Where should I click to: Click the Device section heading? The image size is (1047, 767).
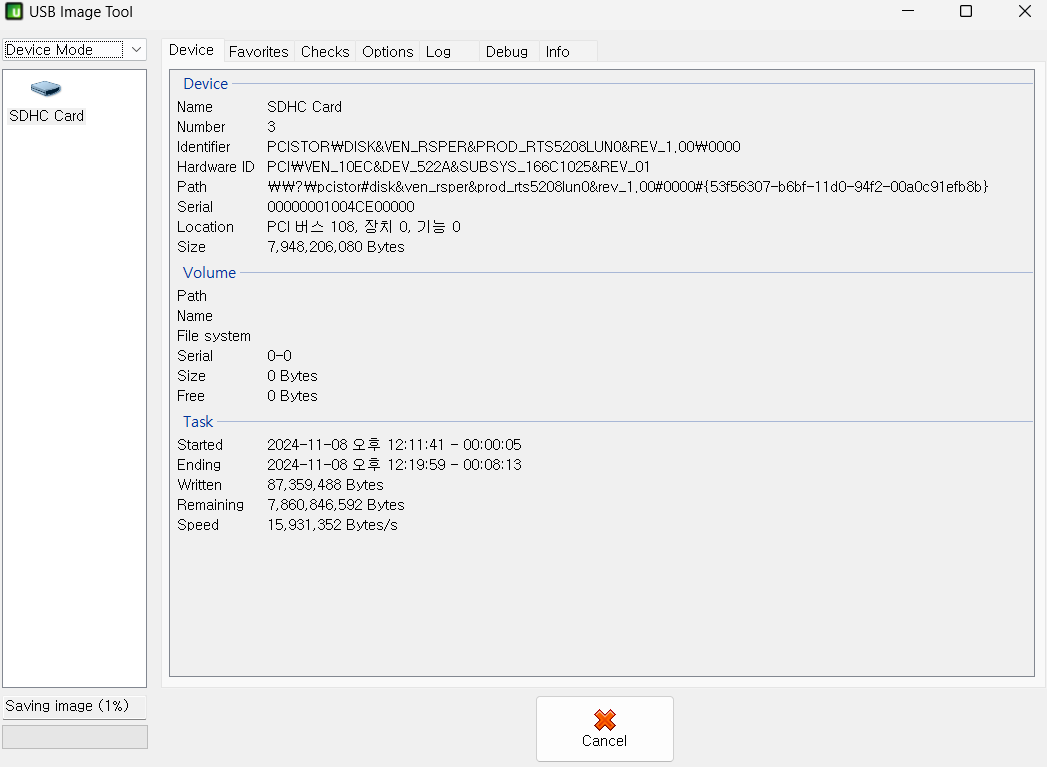[x=206, y=83]
